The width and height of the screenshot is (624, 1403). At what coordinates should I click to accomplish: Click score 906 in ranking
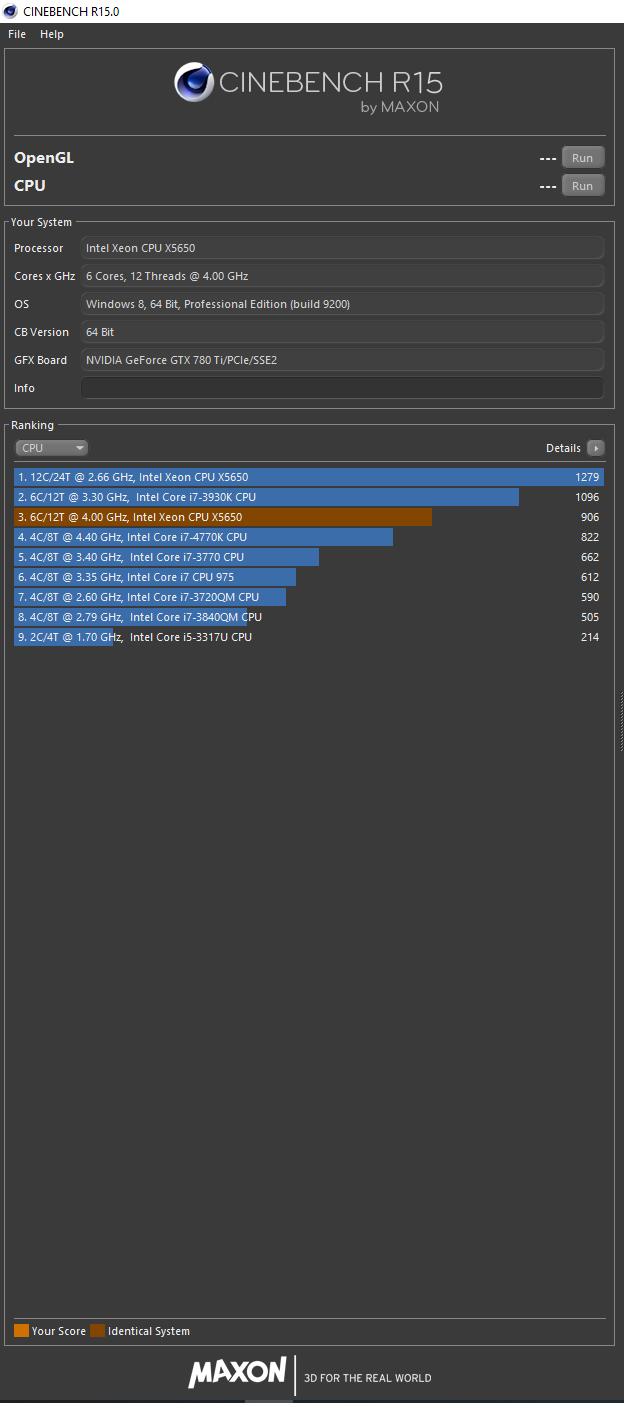pyautogui.click(x=590, y=517)
